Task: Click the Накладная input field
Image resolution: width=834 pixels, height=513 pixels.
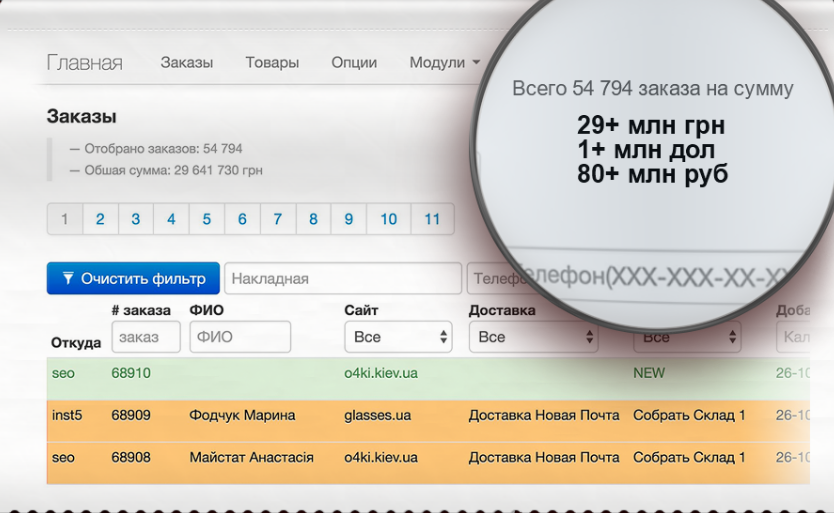Action: pyautogui.click(x=342, y=279)
